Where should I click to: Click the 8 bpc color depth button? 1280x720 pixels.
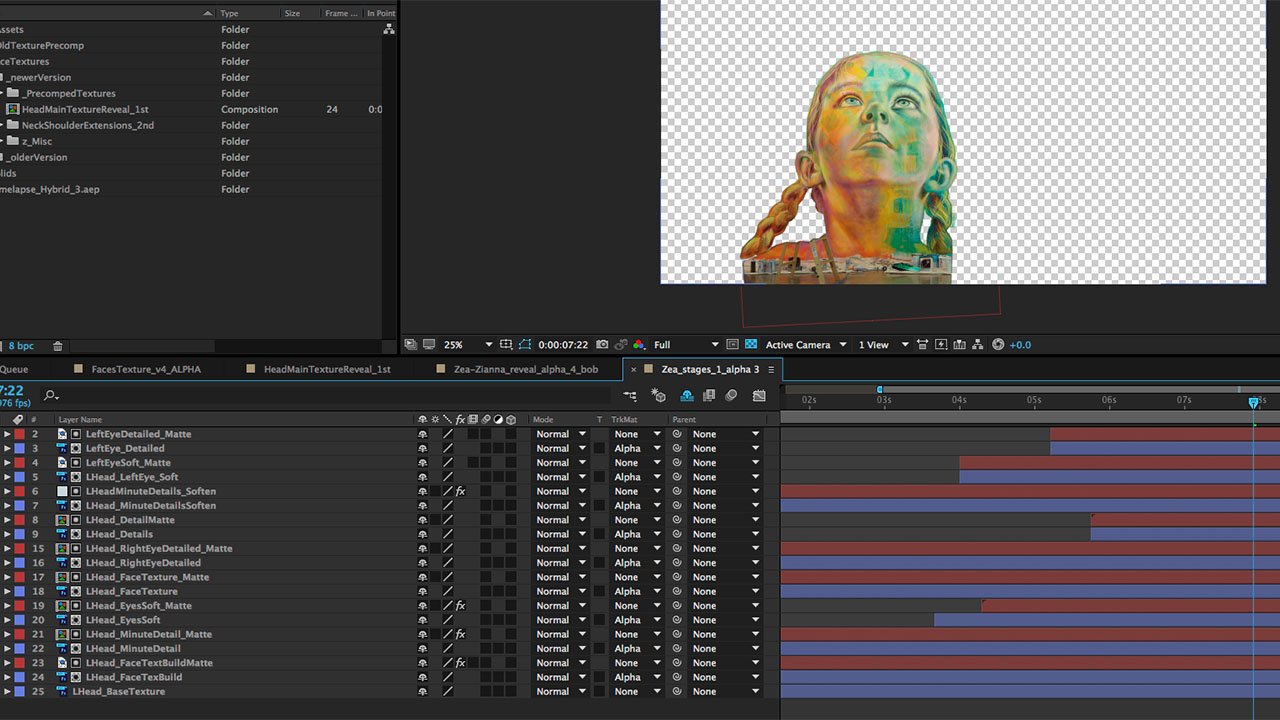click(21, 346)
